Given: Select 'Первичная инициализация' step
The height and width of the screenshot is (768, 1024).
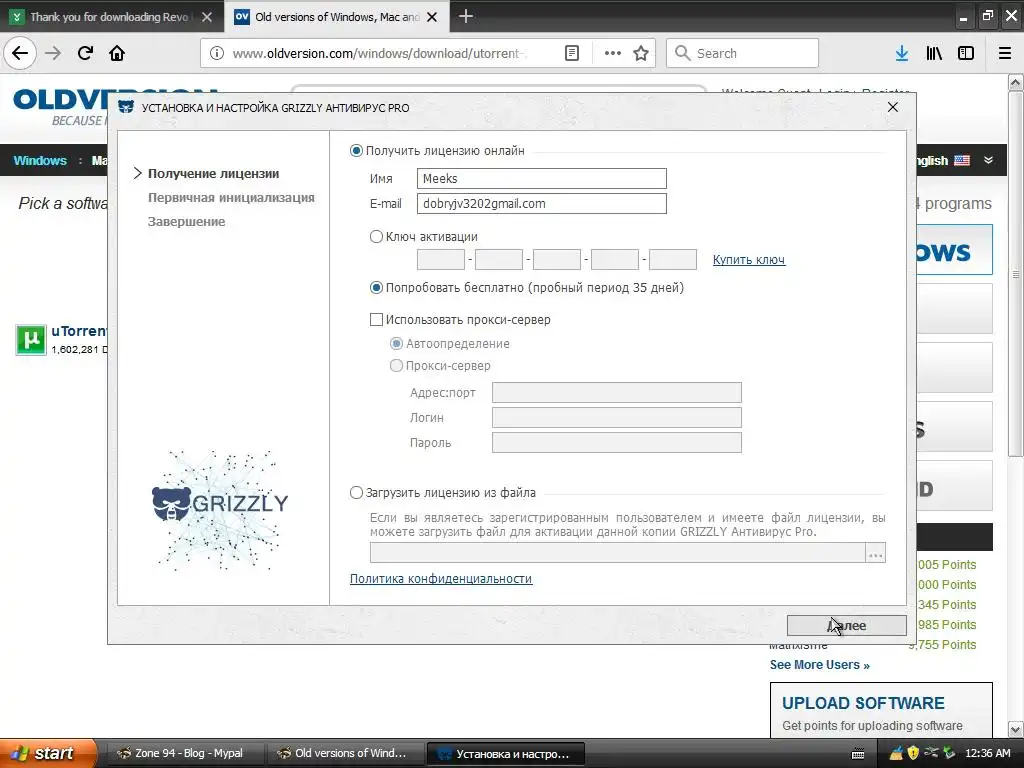Looking at the screenshot, I should coord(231,198).
